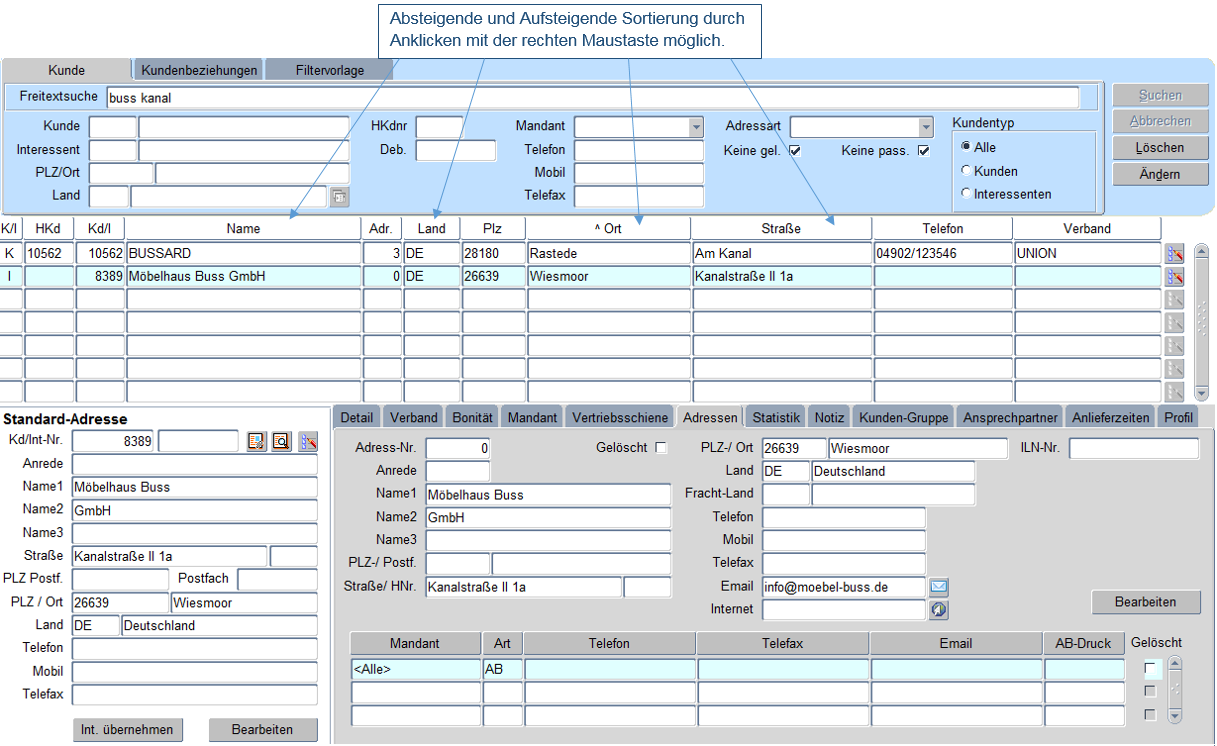Click the edit pencil icon in the BUSSARD row
The width and height of the screenshot is (1217, 746).
(1175, 254)
